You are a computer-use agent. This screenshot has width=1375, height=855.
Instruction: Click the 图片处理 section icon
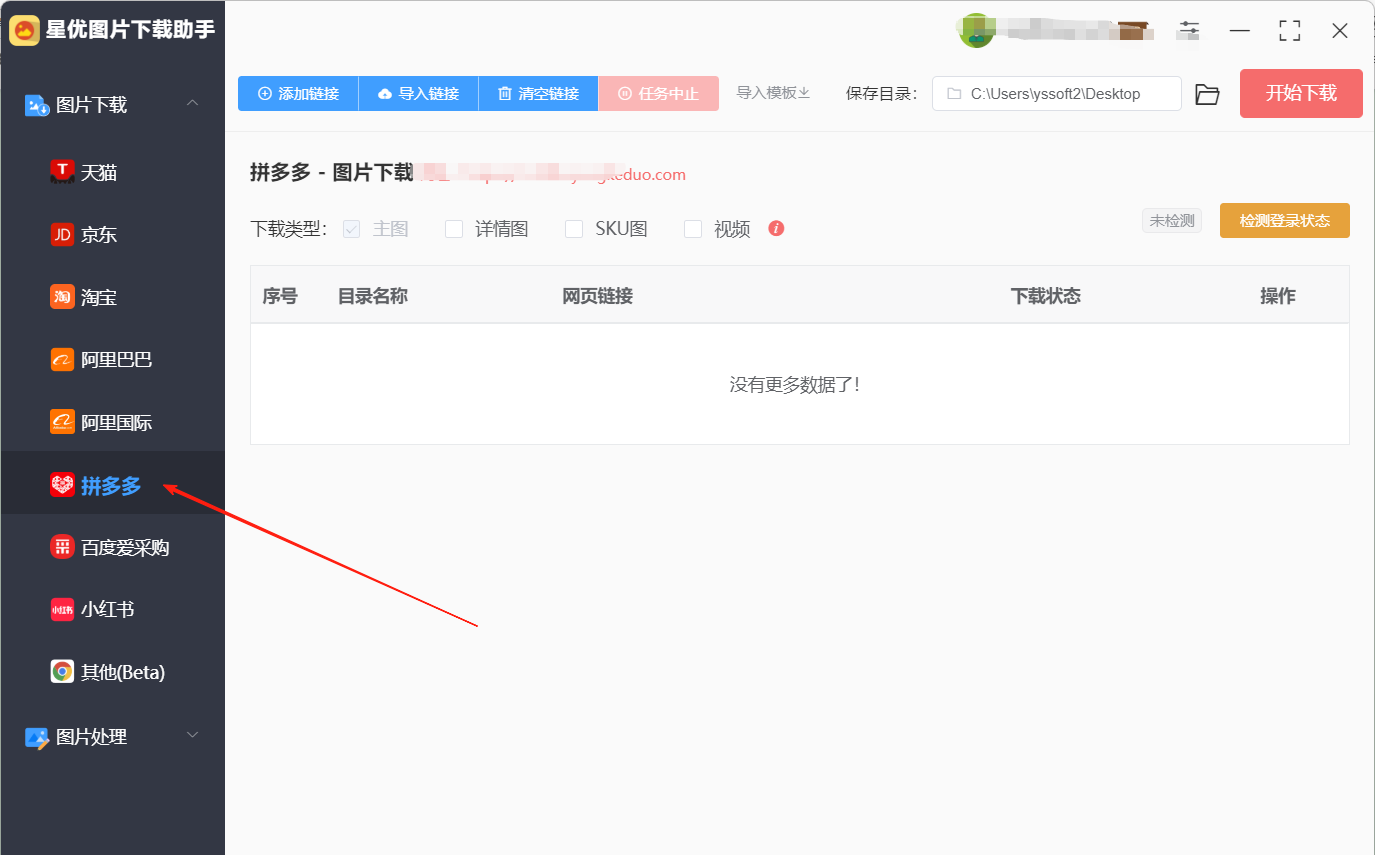tap(37, 737)
